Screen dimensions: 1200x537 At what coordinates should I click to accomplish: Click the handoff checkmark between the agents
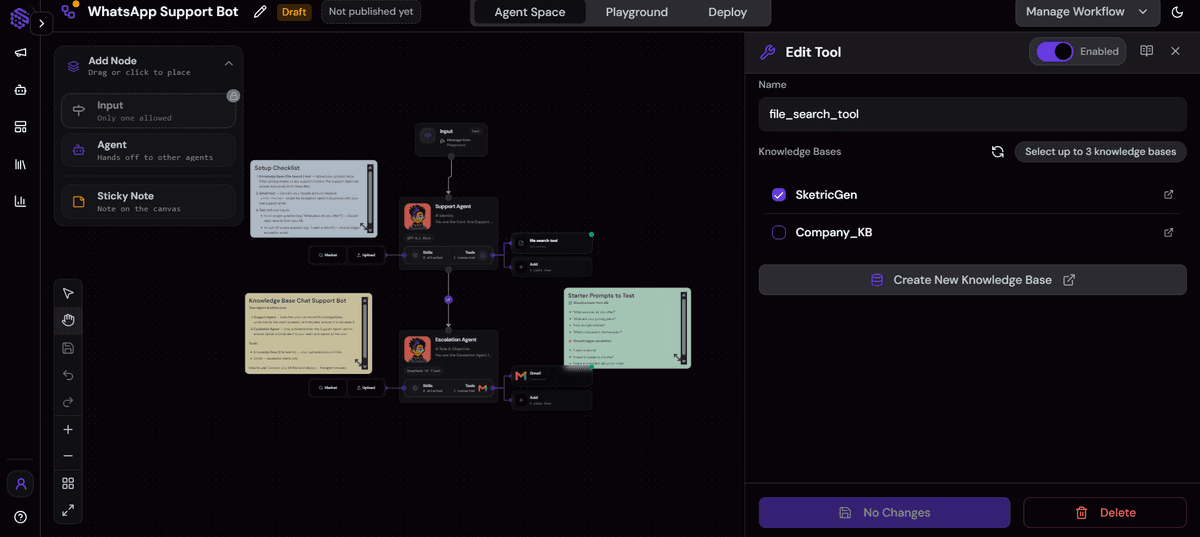(448, 299)
